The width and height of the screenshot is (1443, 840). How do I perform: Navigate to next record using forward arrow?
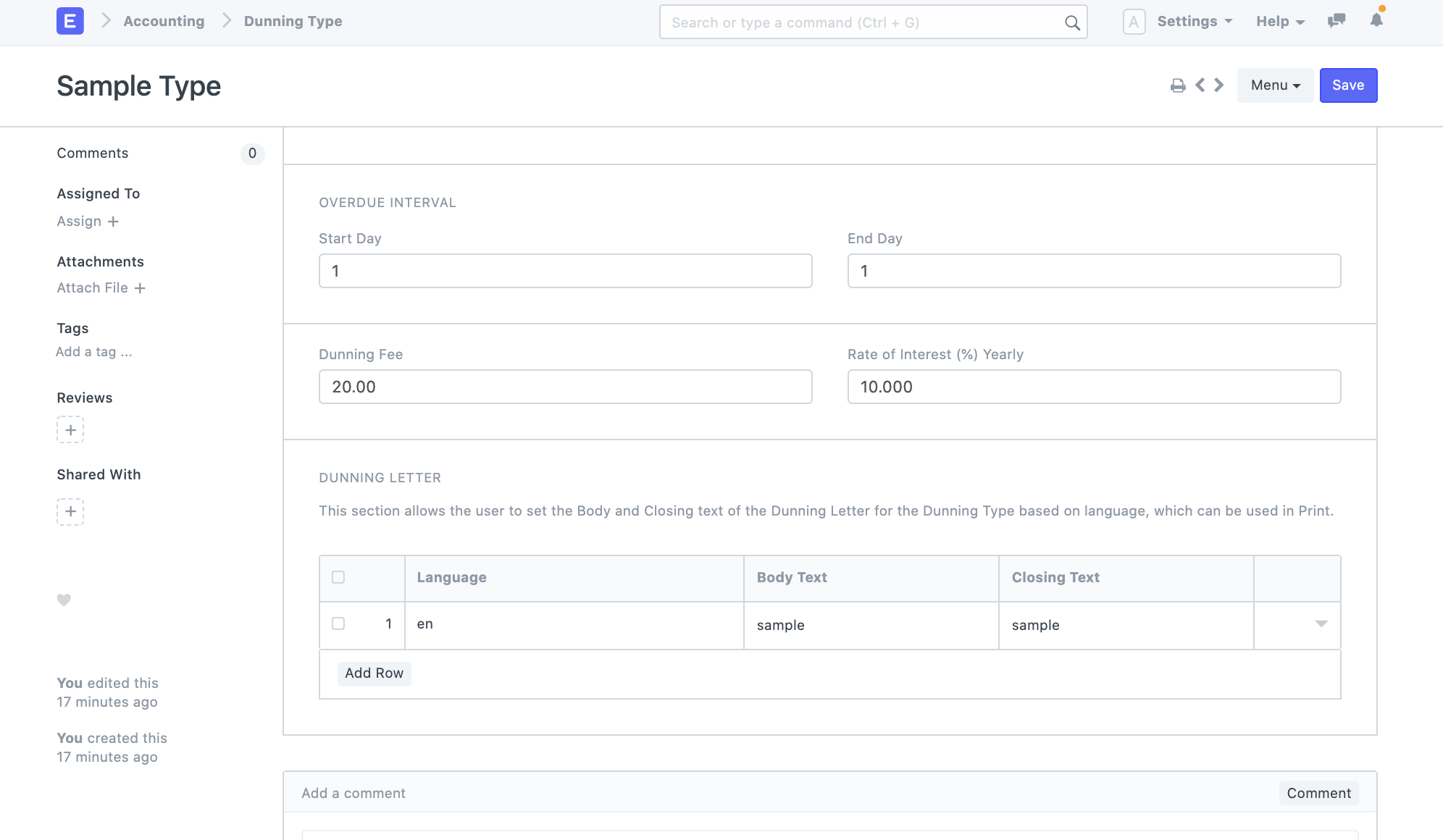[1219, 85]
